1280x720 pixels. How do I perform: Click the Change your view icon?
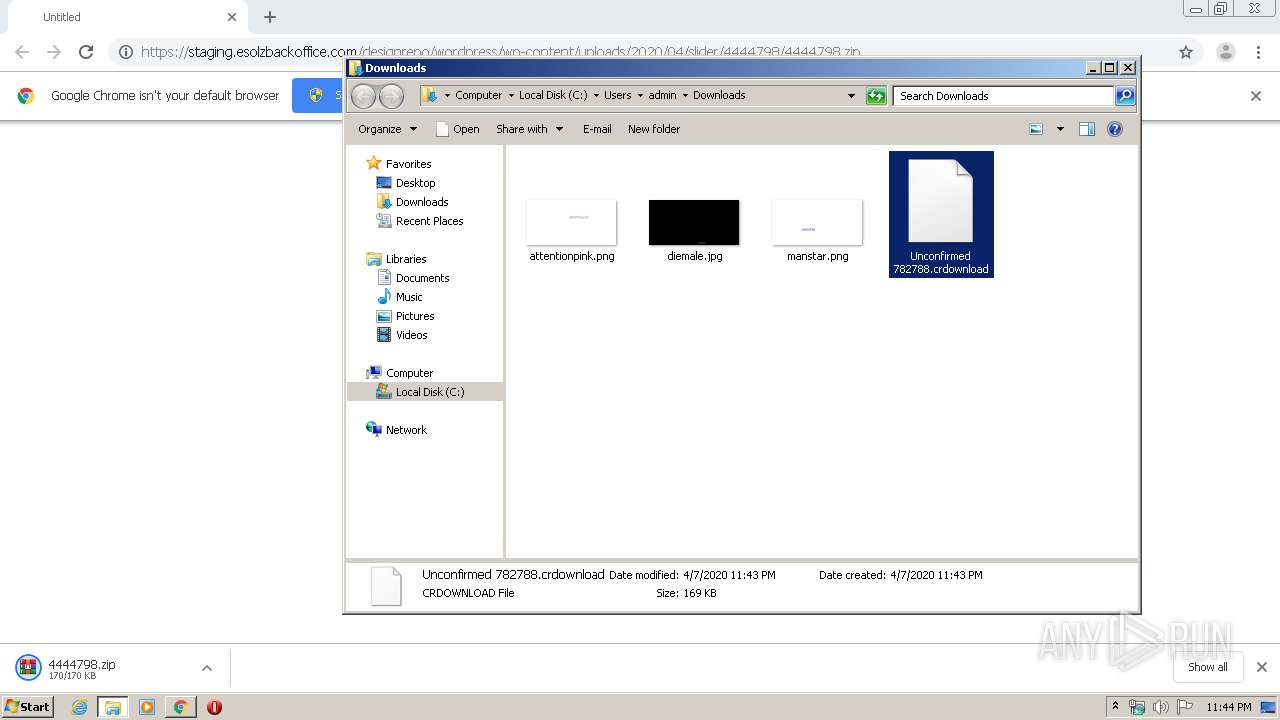1036,129
